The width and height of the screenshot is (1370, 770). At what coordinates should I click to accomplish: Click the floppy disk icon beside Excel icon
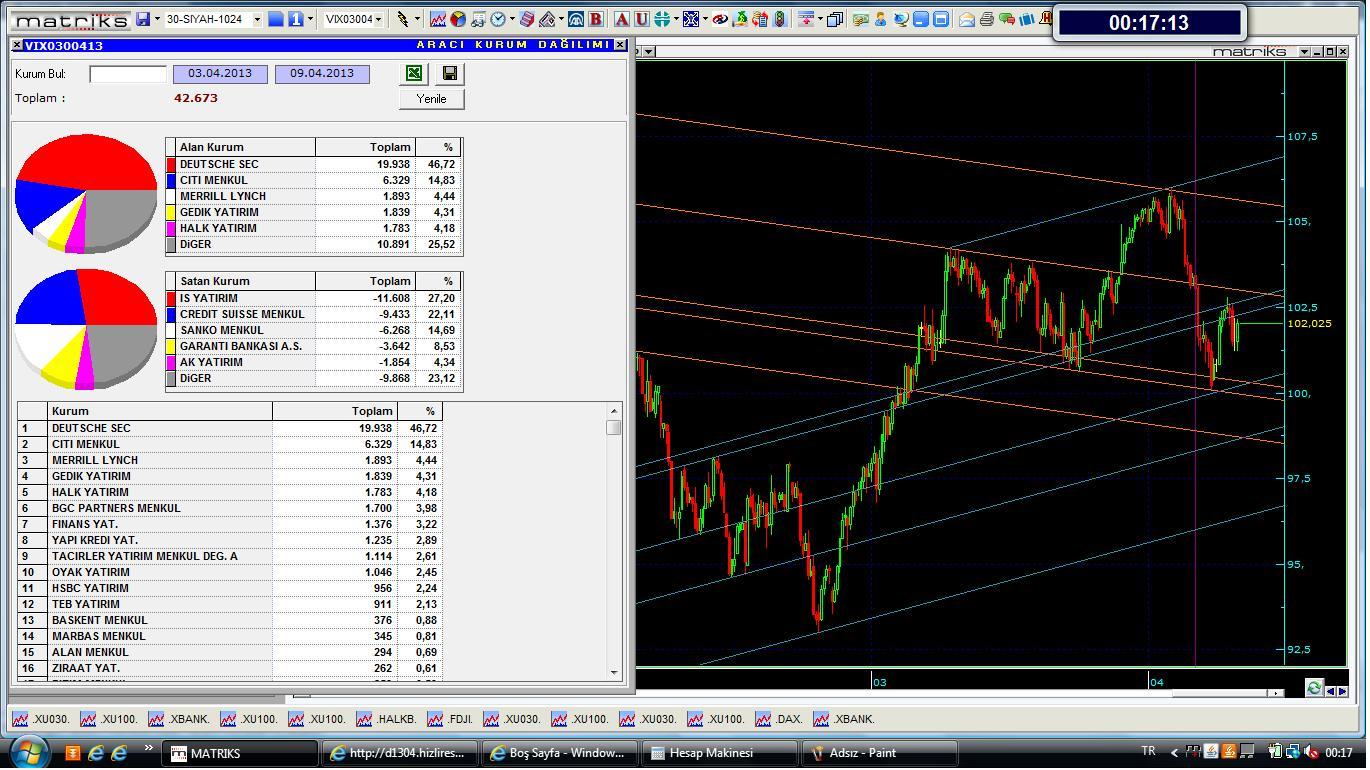449,73
